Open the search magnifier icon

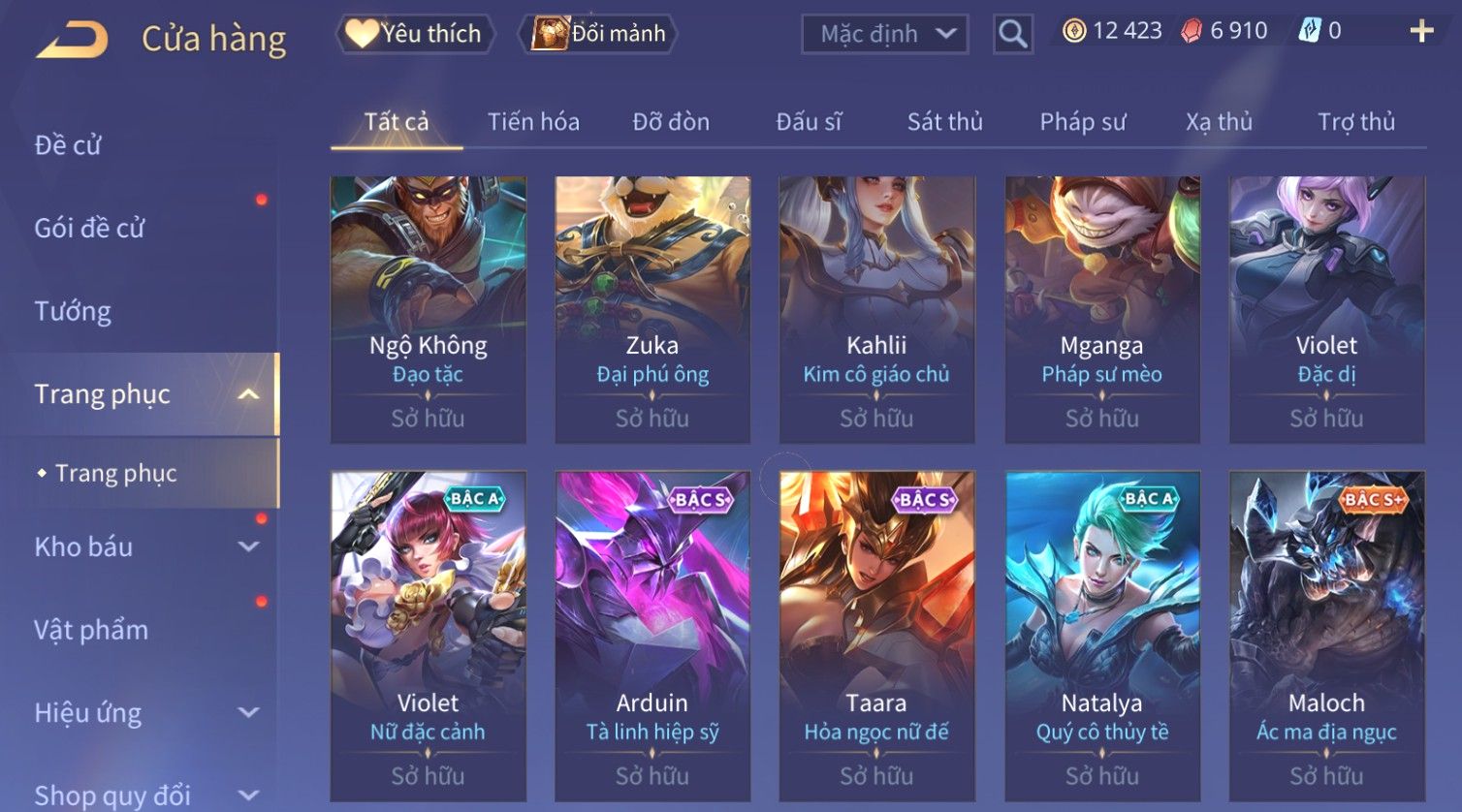(1012, 34)
